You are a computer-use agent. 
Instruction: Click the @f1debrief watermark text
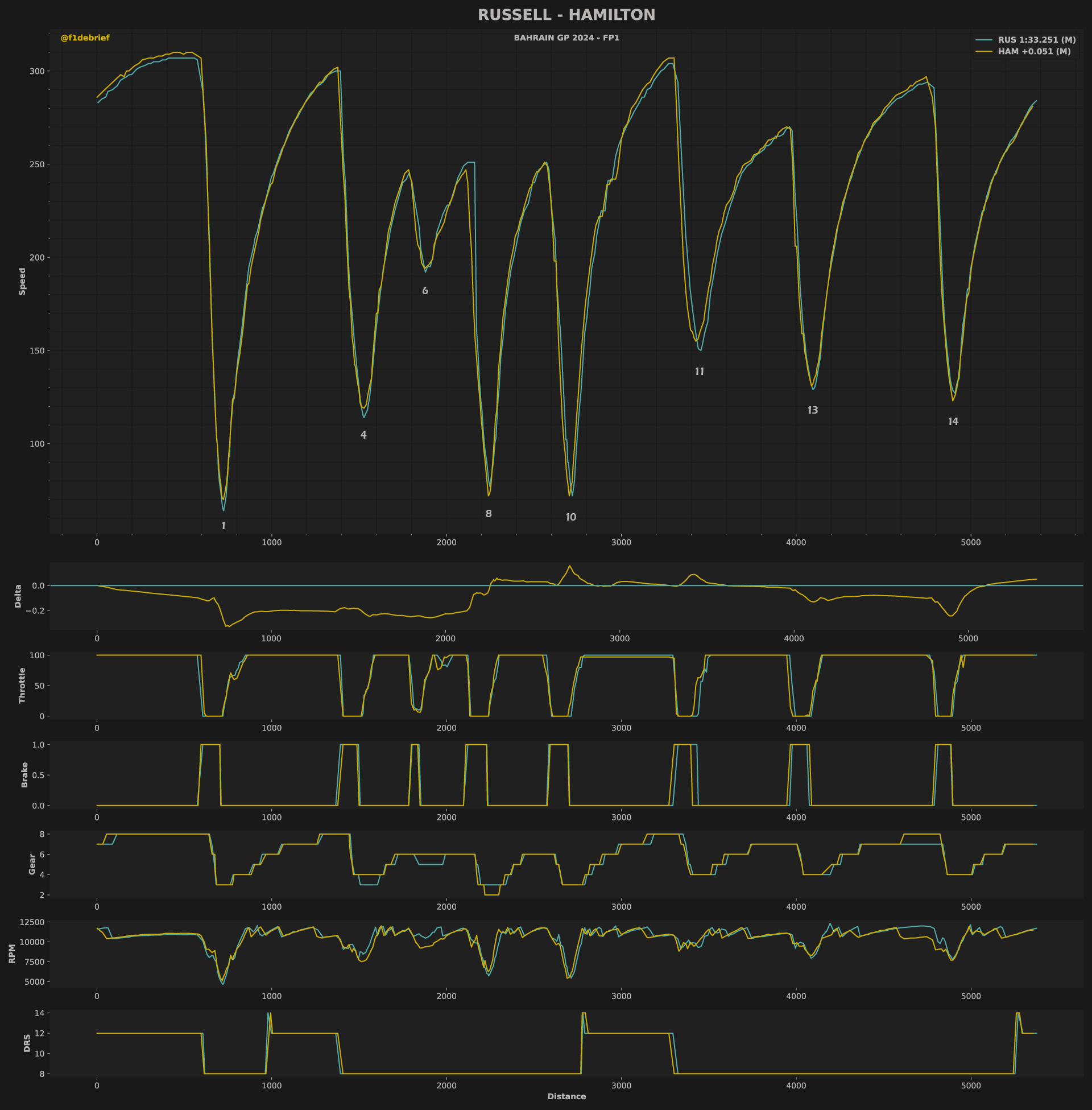coord(85,38)
